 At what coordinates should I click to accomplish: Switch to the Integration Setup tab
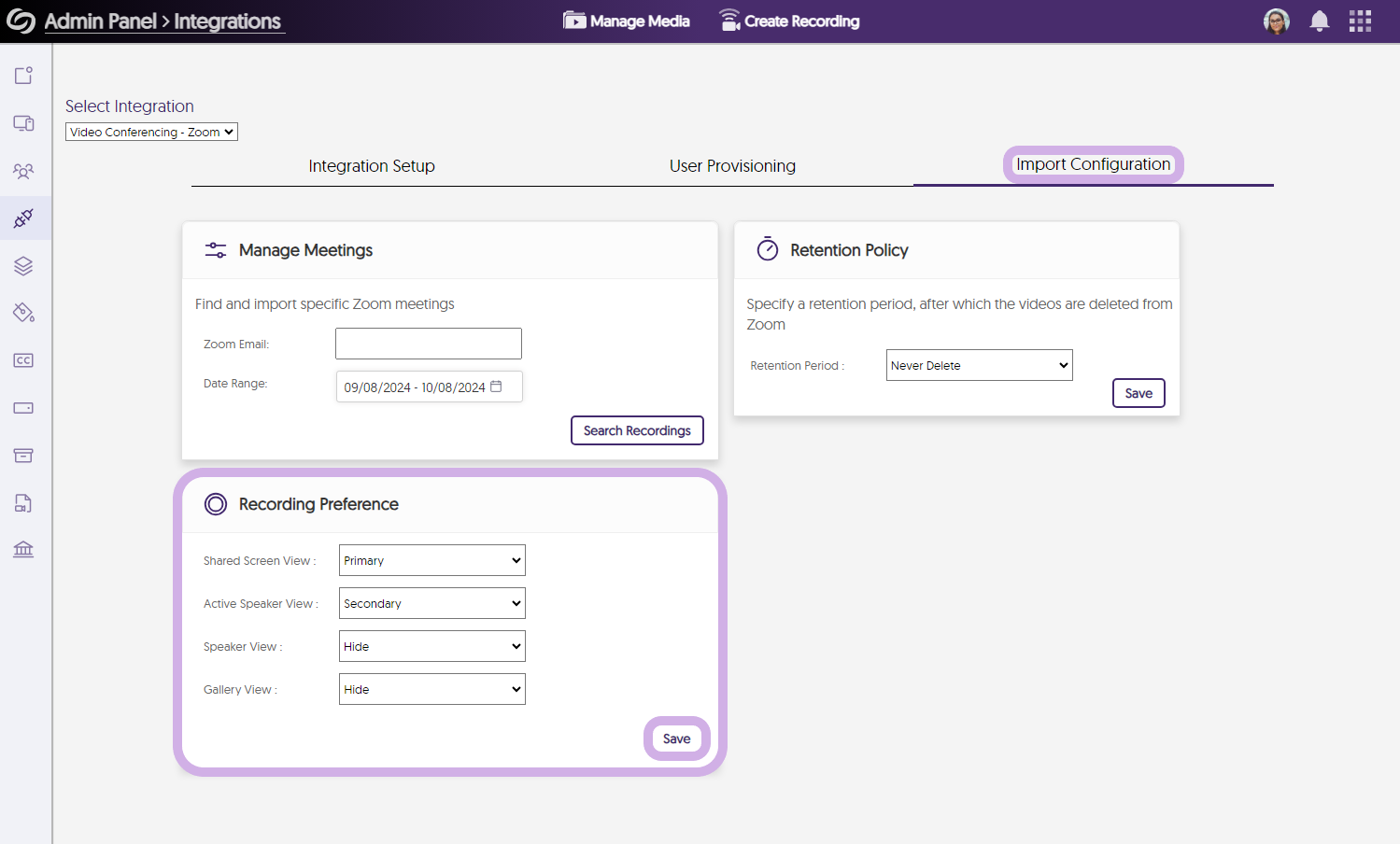372,166
